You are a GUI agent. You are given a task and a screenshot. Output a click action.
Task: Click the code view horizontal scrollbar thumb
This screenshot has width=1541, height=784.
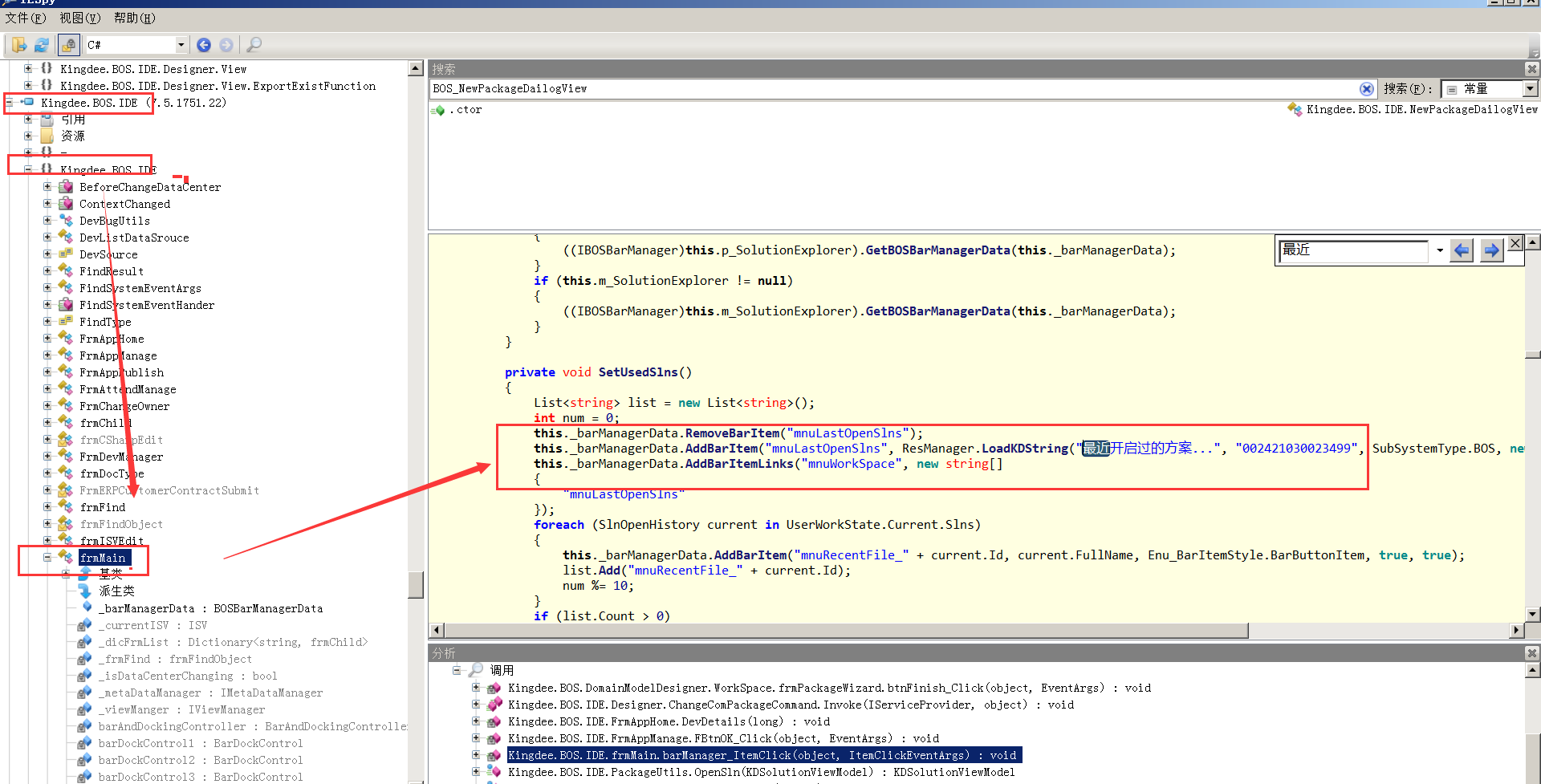pyautogui.click(x=847, y=631)
